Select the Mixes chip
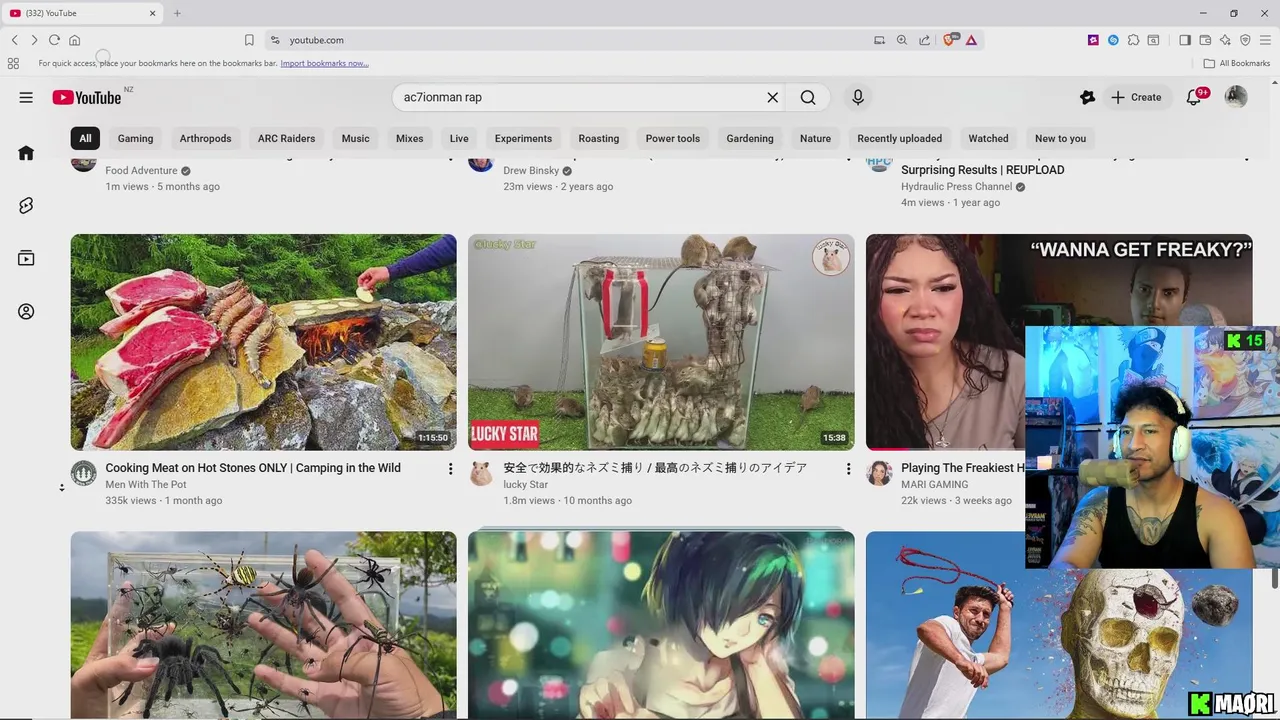The image size is (1280, 720). click(409, 138)
